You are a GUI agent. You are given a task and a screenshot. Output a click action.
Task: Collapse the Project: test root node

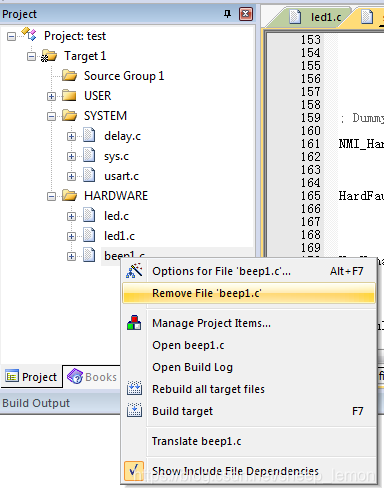[x=11, y=36]
